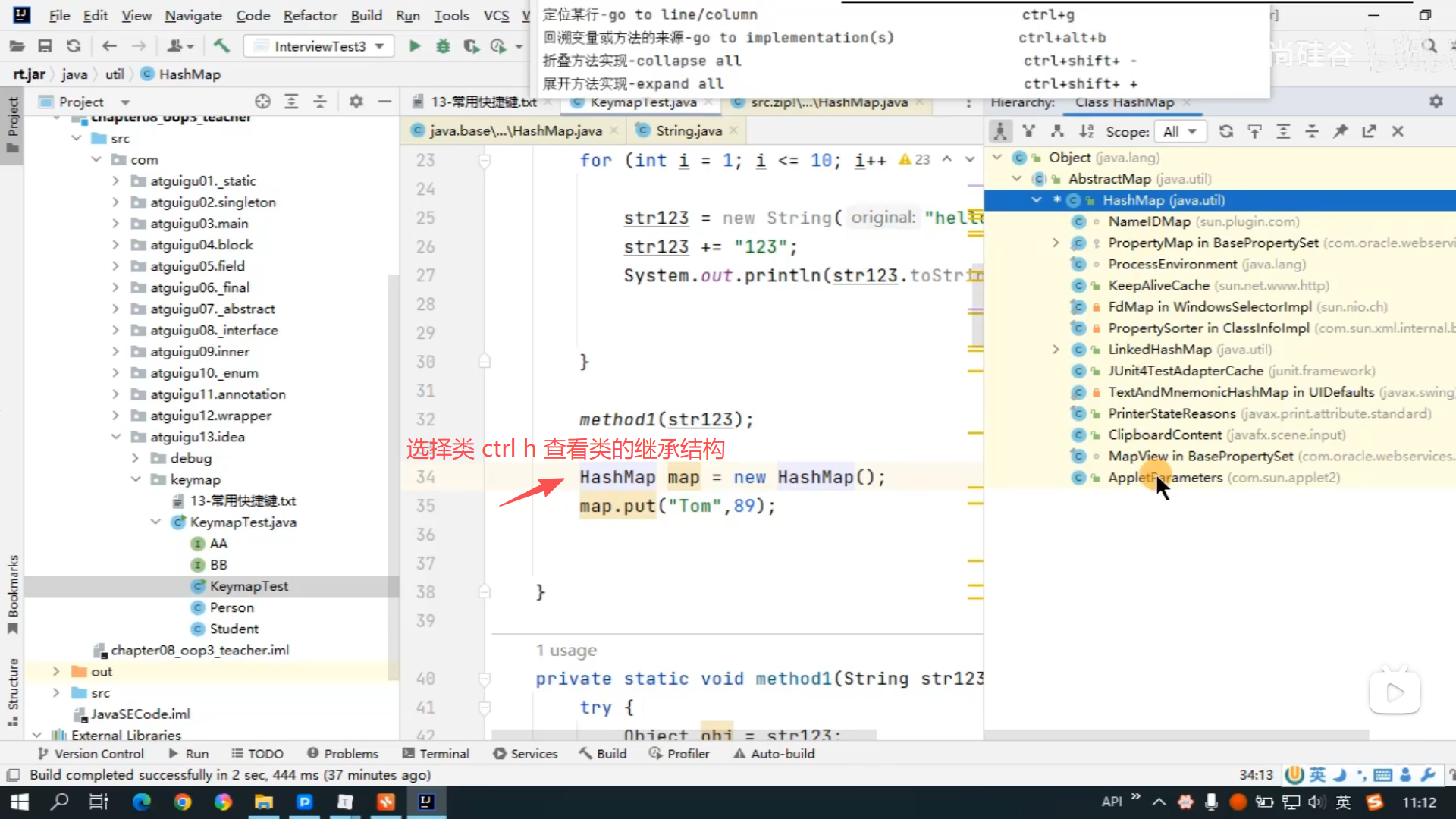
Task: Switch to Supertypes Hierarchy view
Action: tap(1029, 131)
